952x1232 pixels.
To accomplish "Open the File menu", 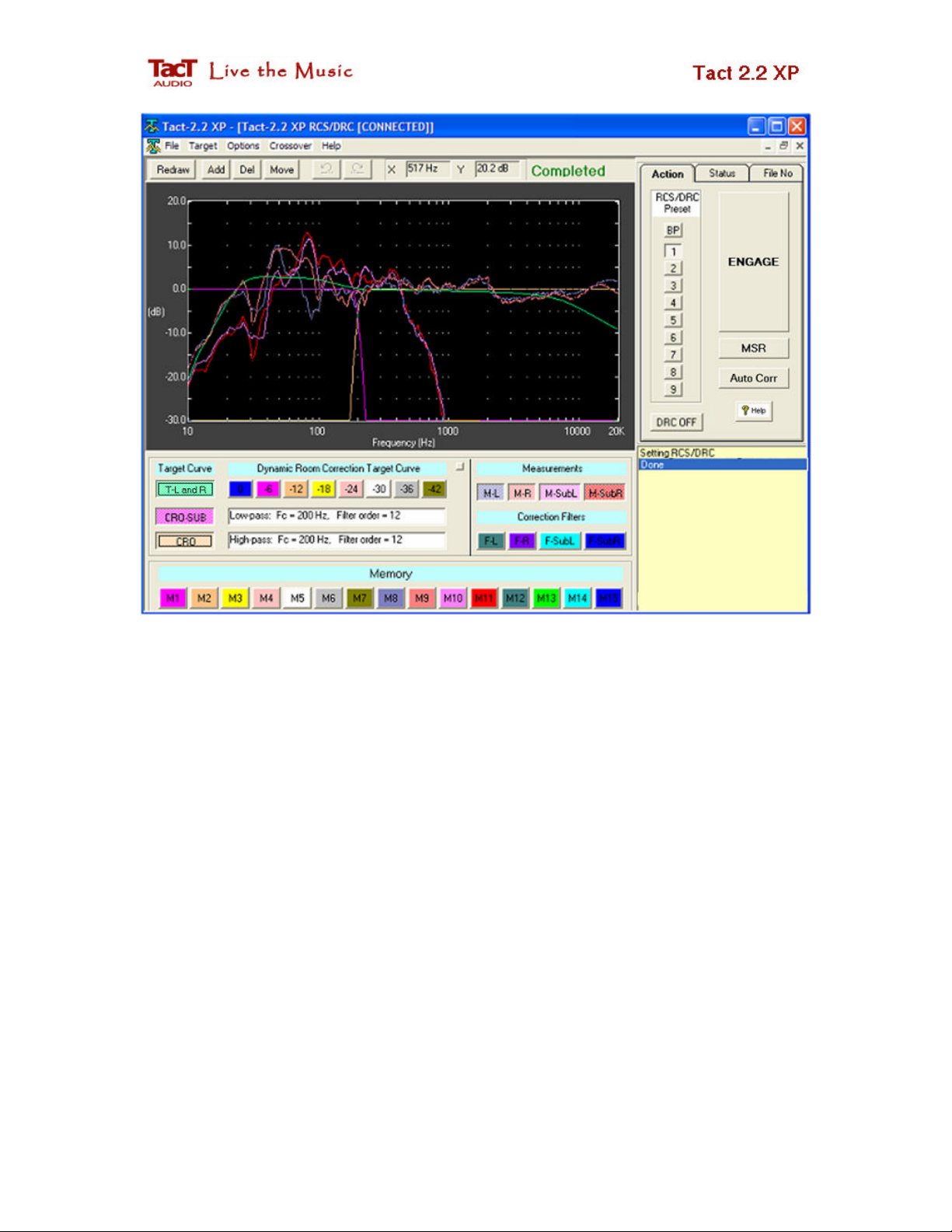I will tap(172, 146).
